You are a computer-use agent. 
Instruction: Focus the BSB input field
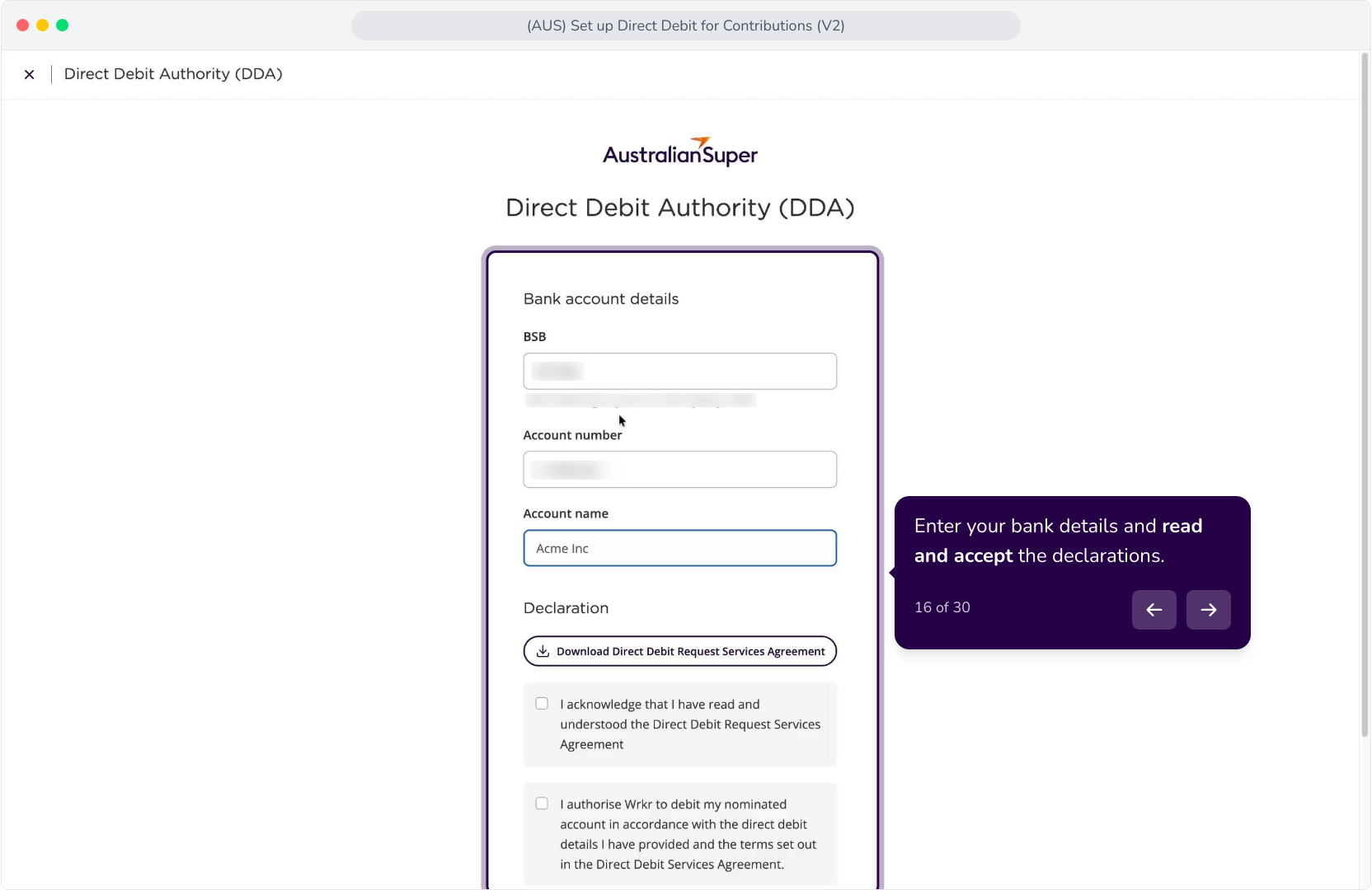[x=680, y=372]
